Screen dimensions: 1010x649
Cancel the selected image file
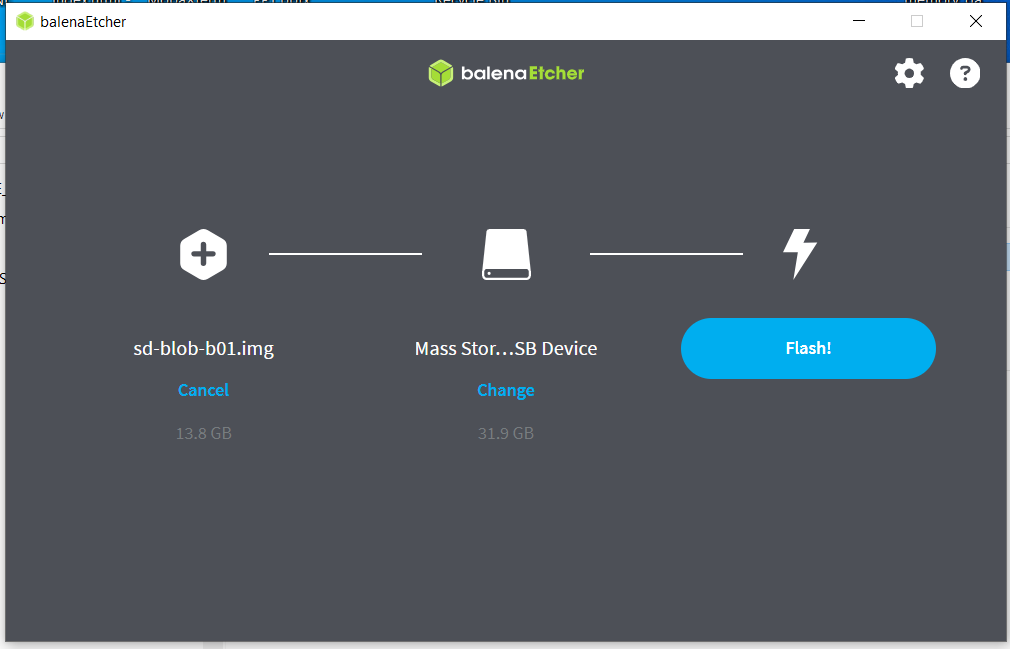pyautogui.click(x=204, y=390)
